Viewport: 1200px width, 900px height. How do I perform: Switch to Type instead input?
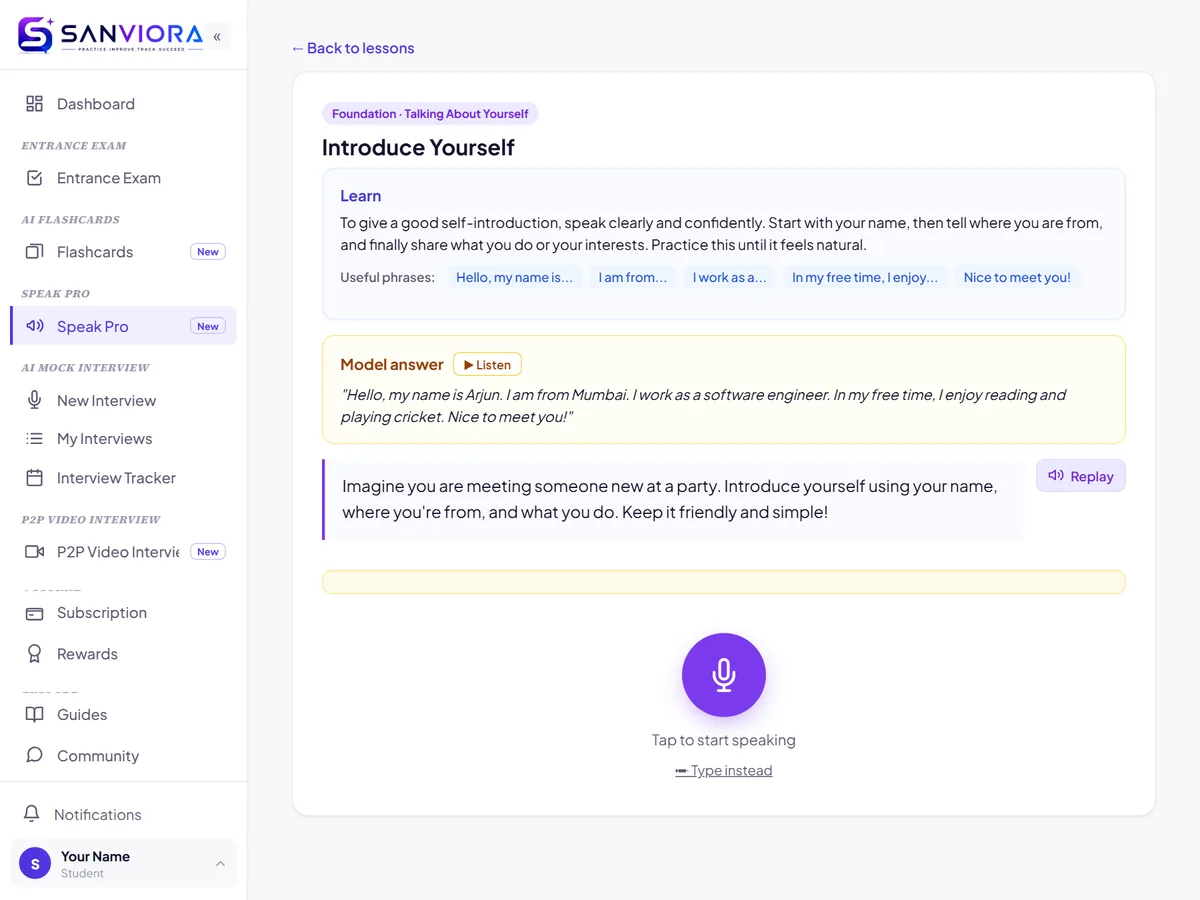click(724, 771)
